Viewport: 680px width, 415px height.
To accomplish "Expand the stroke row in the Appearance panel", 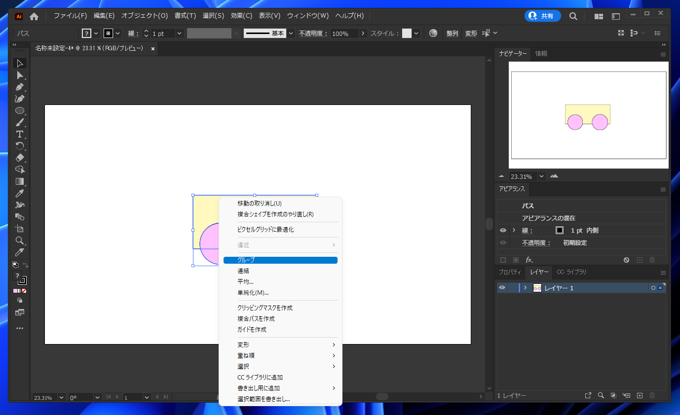I will click(514, 230).
